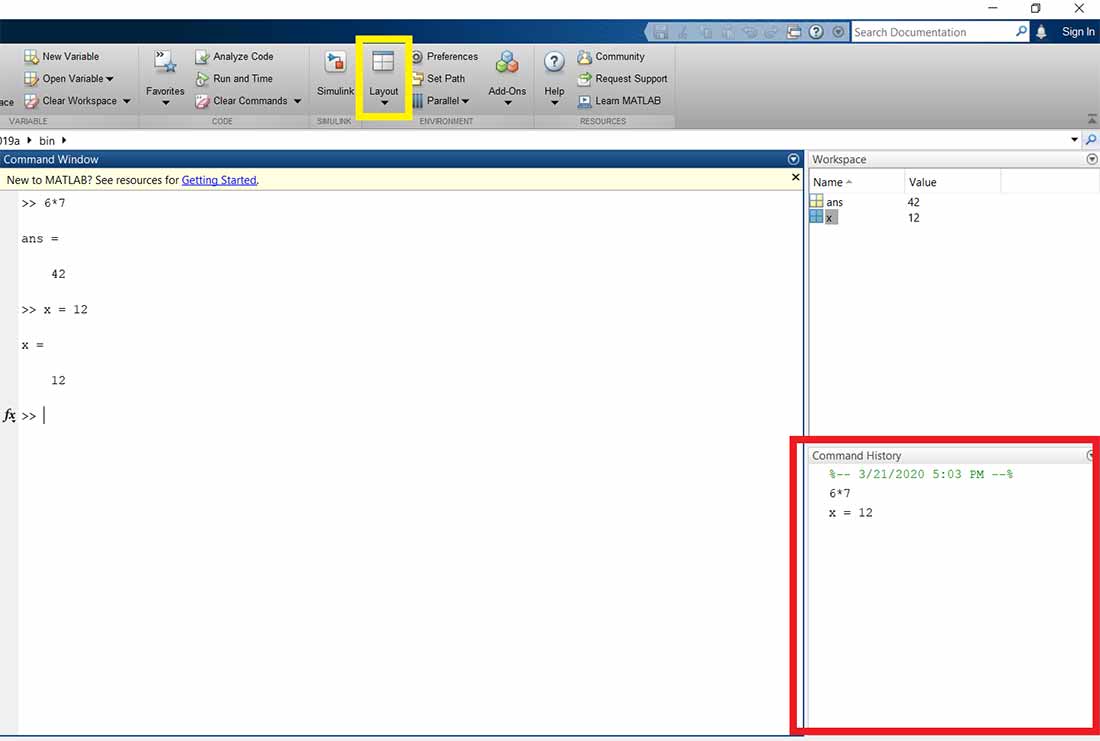Click the quick access help icon
Screen dimensions: 1100x741
point(816,32)
